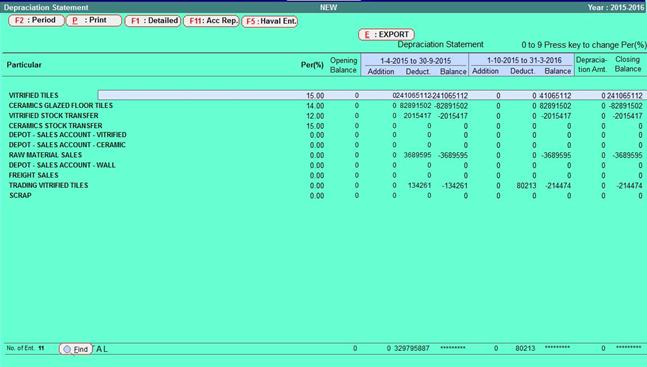The width and height of the screenshot is (647, 367).
Task: Select CERAMICS STOCK TRANSFER row
Action: [x=325, y=126]
